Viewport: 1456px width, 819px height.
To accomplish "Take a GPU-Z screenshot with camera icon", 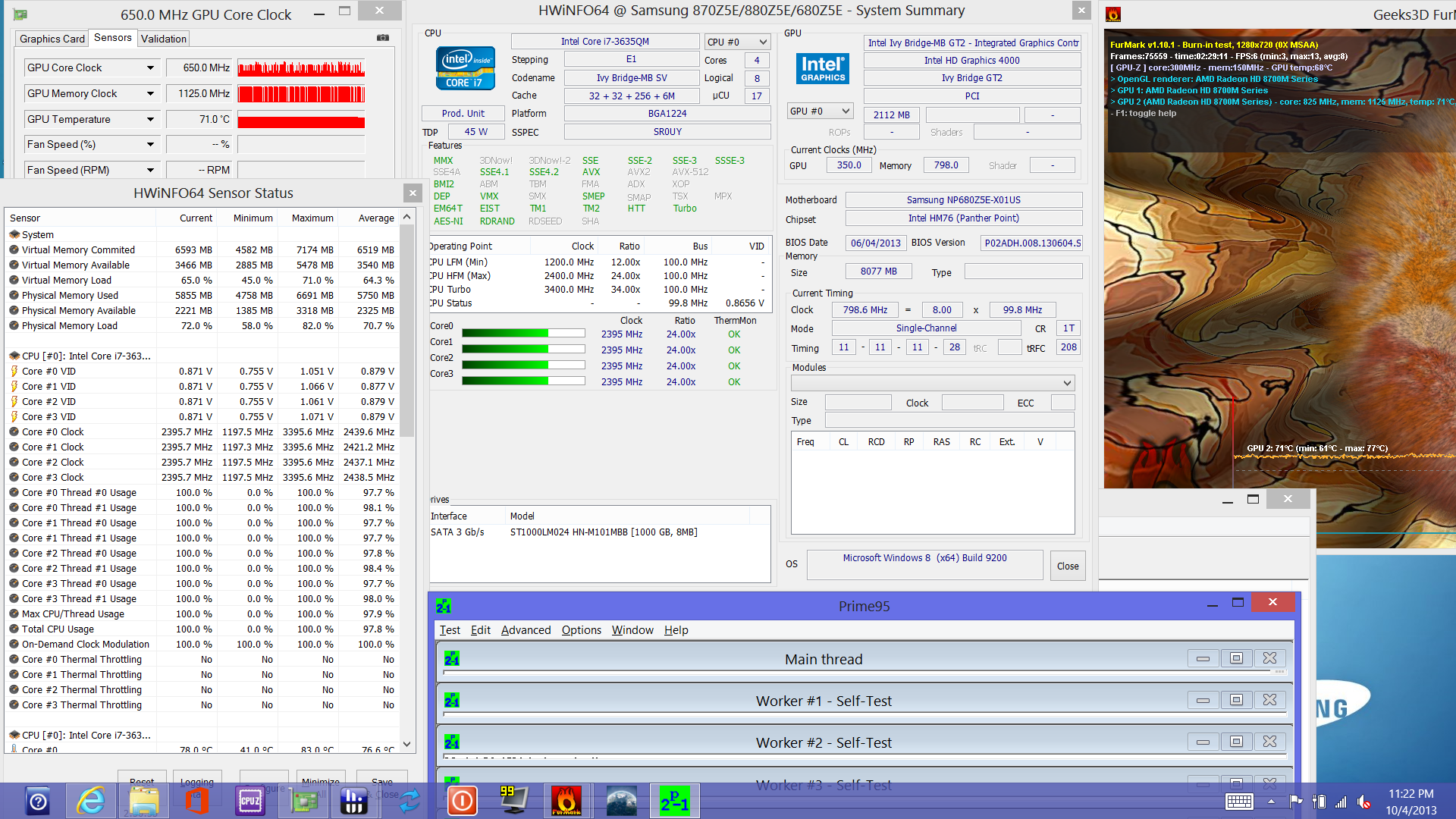I will coord(383,37).
